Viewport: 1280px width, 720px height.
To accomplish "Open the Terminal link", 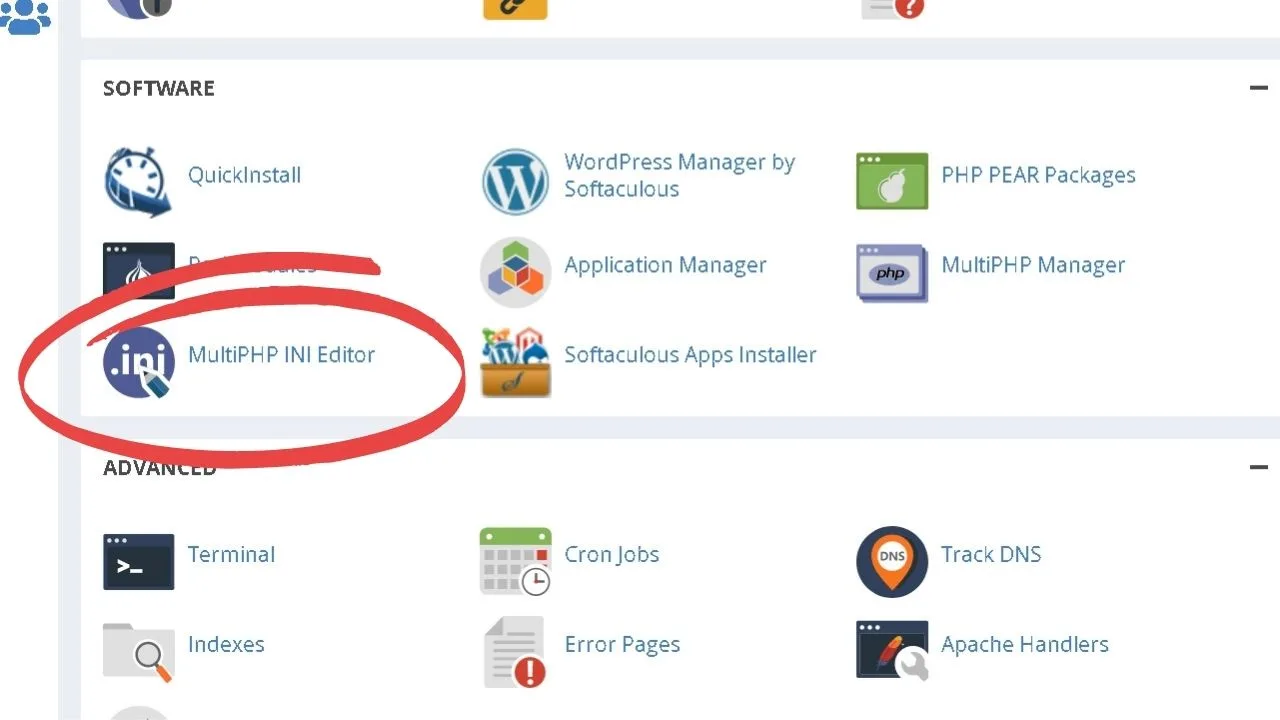I will click(x=231, y=554).
